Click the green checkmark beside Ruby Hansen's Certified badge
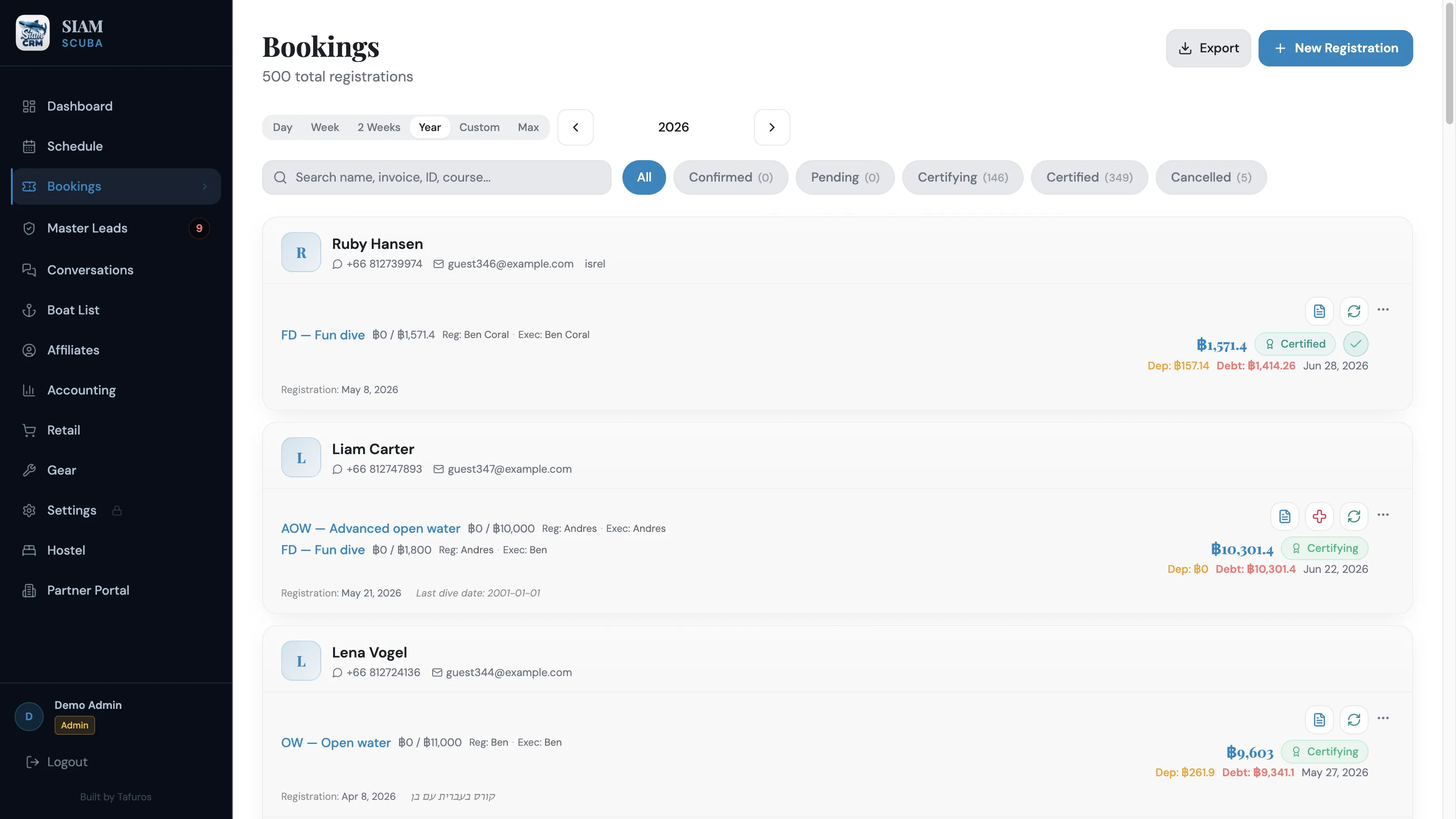Image resolution: width=1456 pixels, height=819 pixels. [1355, 344]
